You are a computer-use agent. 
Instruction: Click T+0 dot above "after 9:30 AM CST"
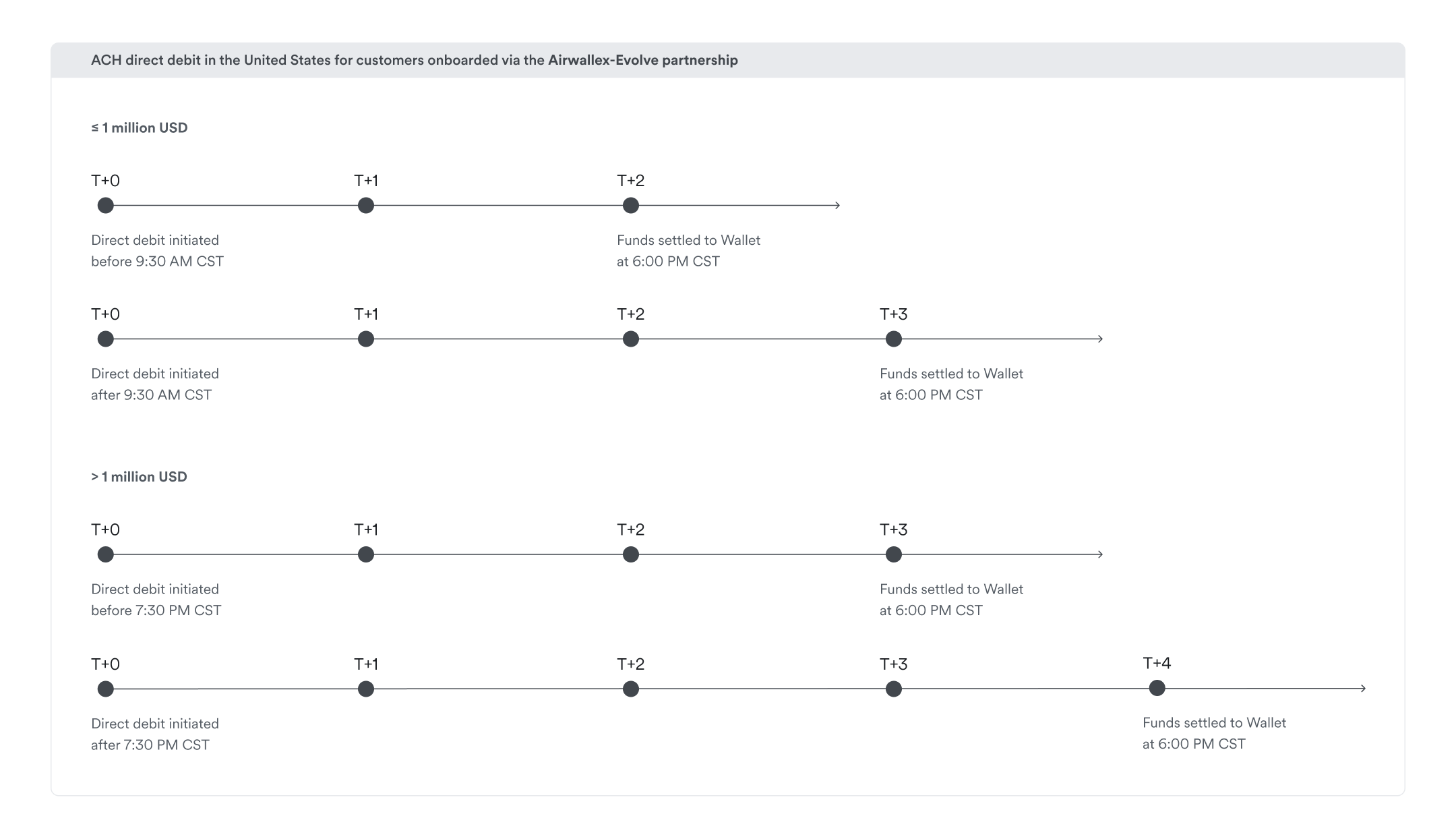click(x=106, y=339)
